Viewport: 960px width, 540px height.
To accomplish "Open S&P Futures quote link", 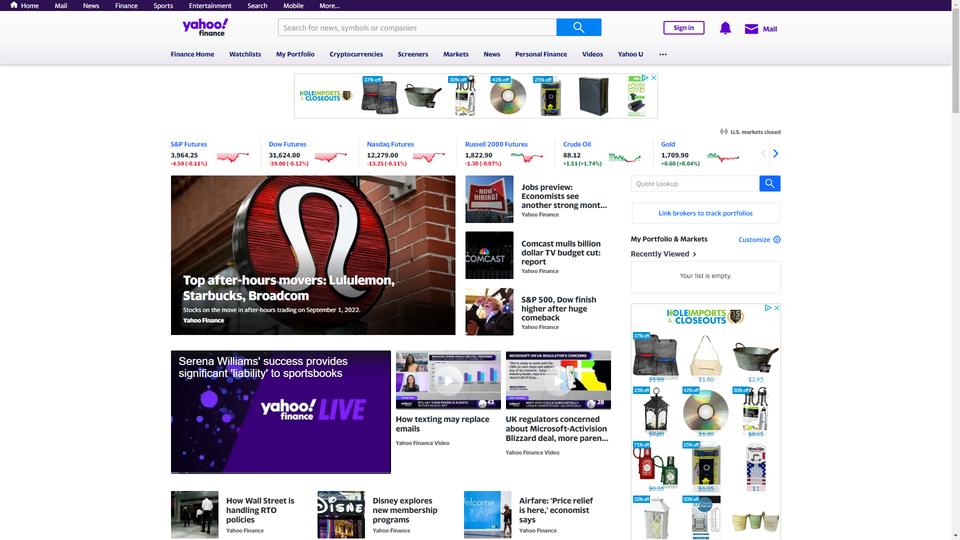I will click(189, 144).
